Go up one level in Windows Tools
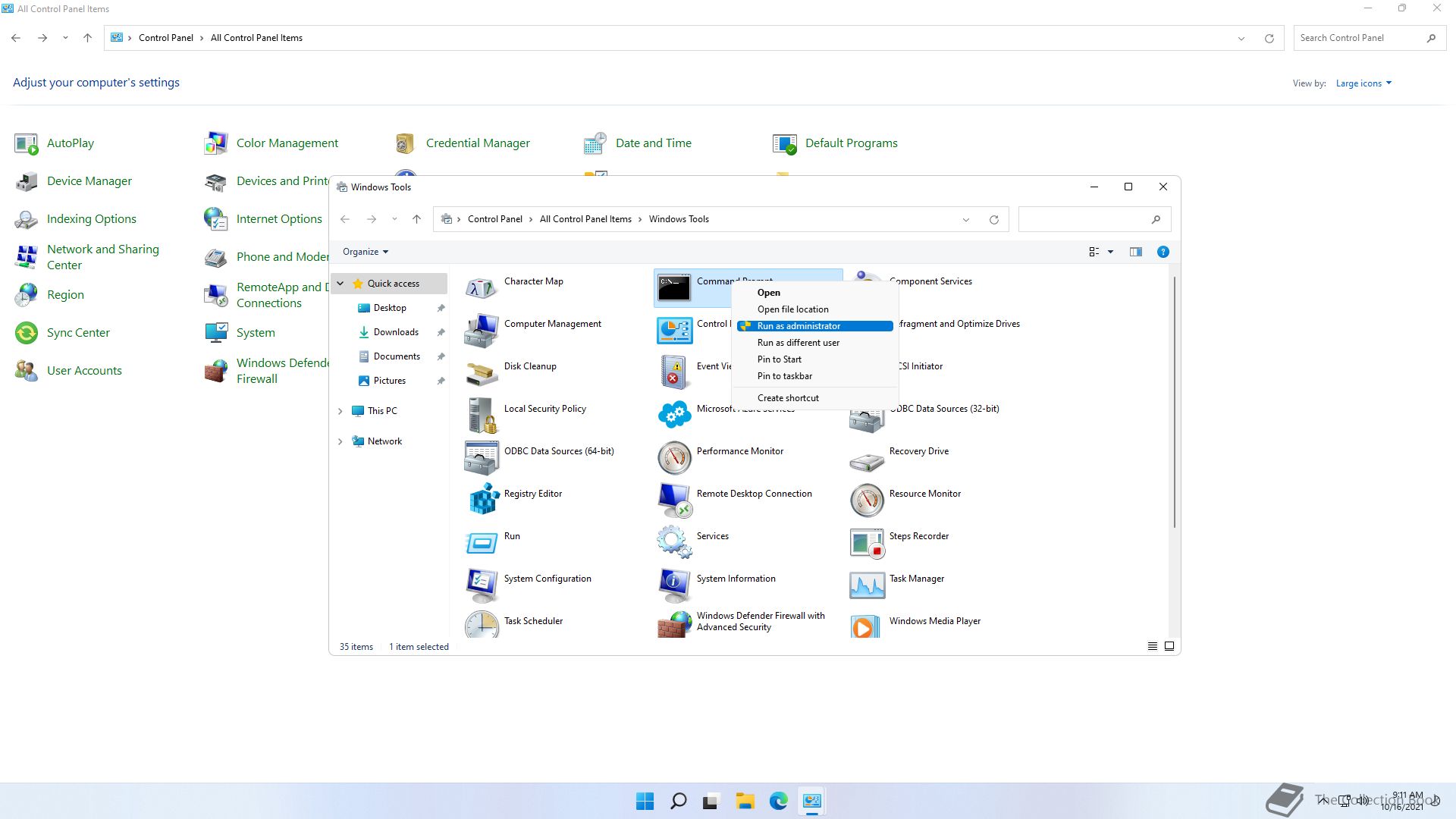 (x=416, y=219)
